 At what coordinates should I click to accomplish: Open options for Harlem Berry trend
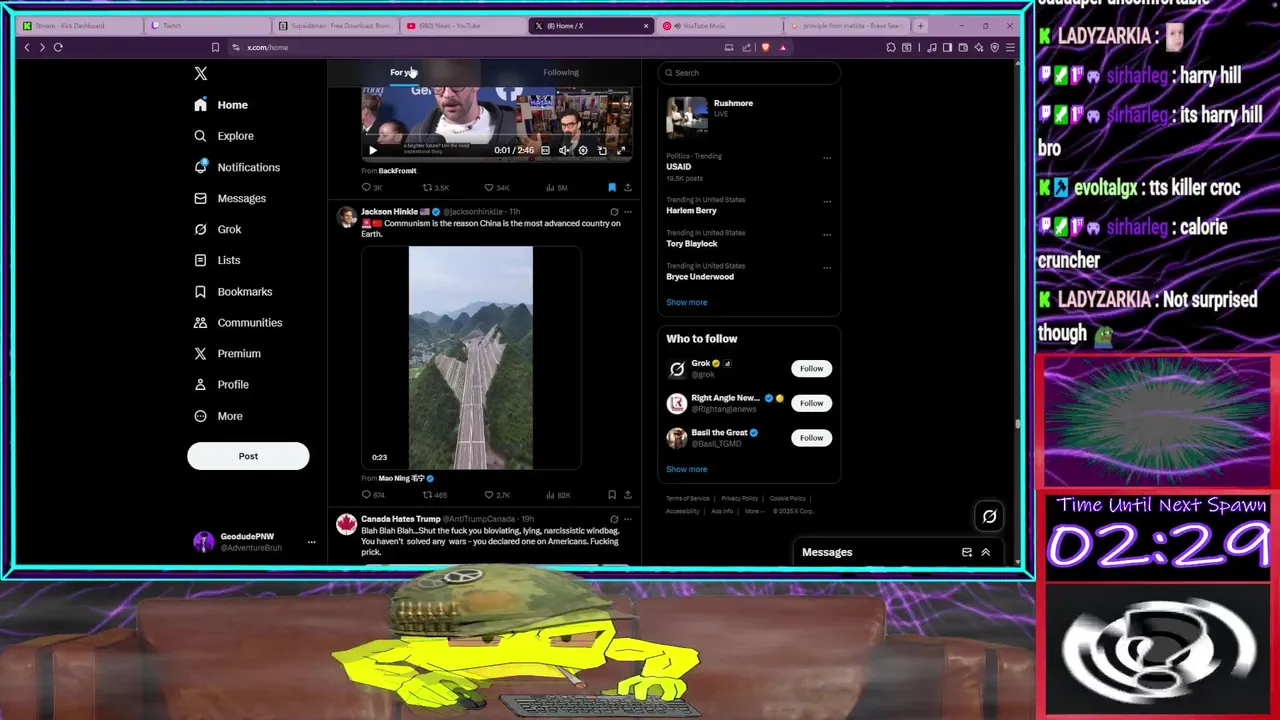(x=826, y=201)
